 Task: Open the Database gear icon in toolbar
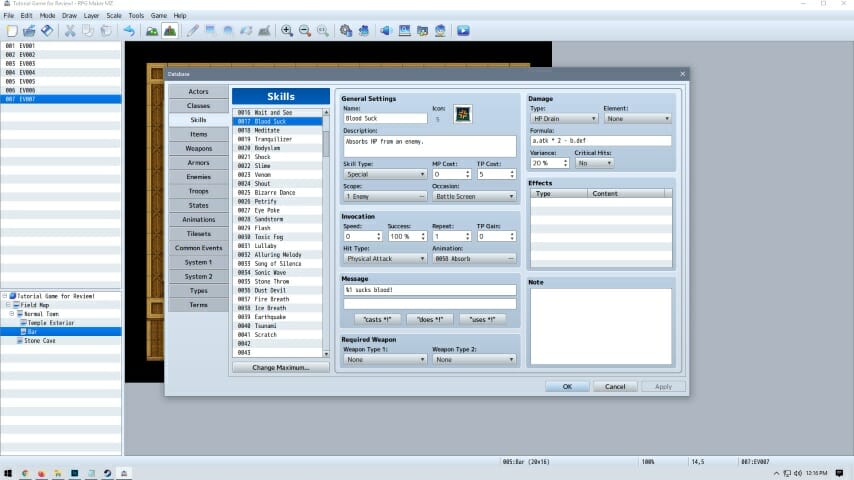[x=345, y=31]
